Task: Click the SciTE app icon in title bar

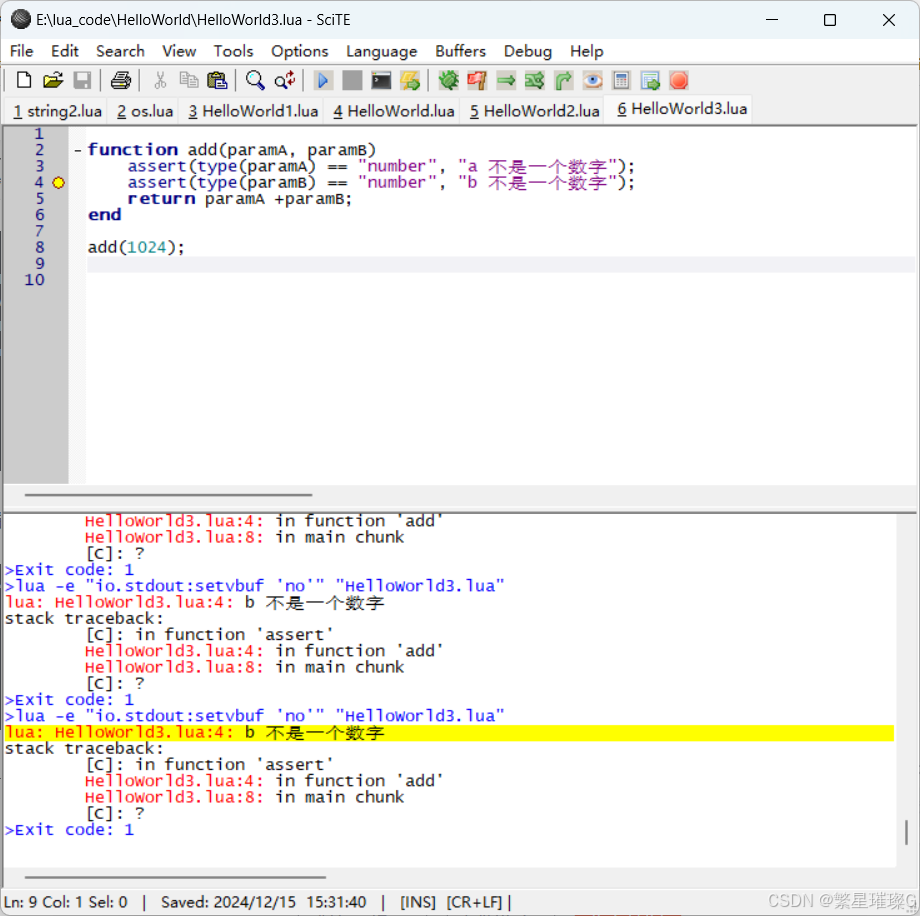Action: [x=21, y=19]
